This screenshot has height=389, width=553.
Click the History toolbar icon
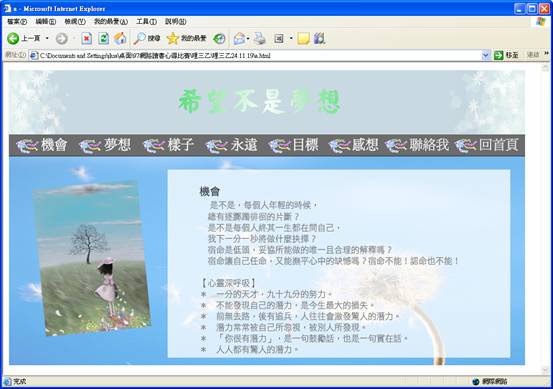[219, 38]
